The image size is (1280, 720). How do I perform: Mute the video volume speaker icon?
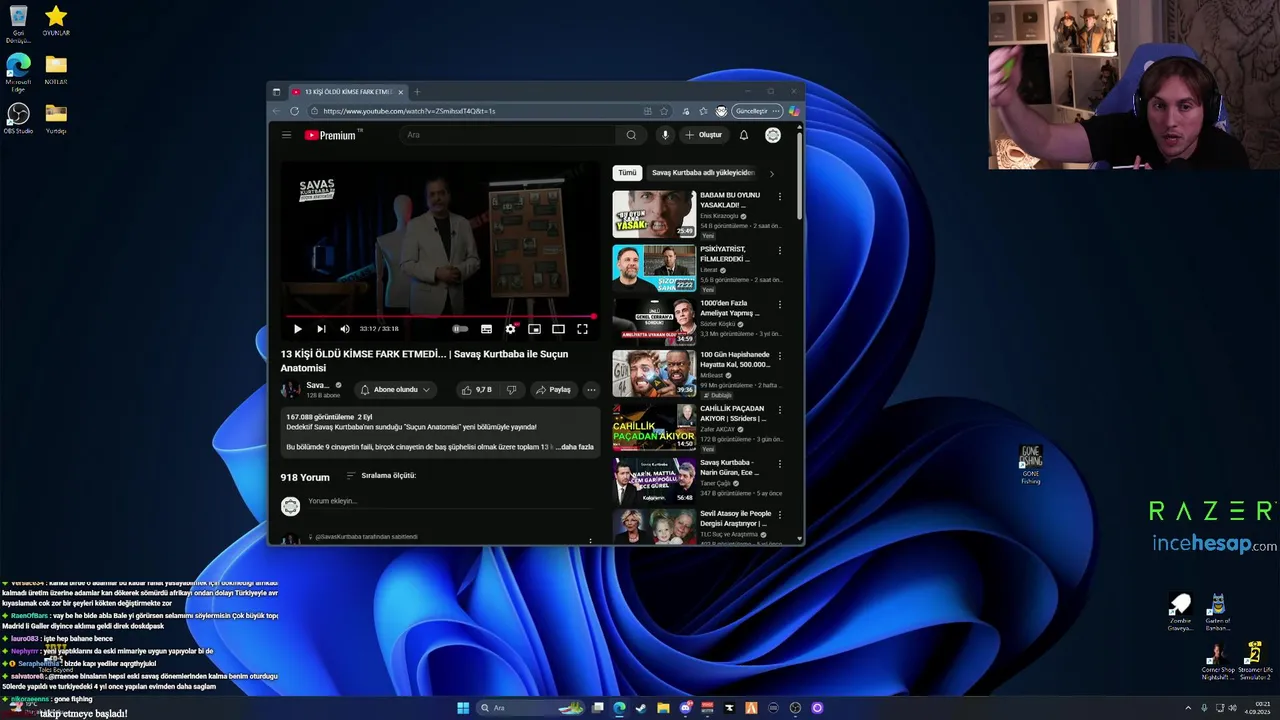tap(345, 329)
